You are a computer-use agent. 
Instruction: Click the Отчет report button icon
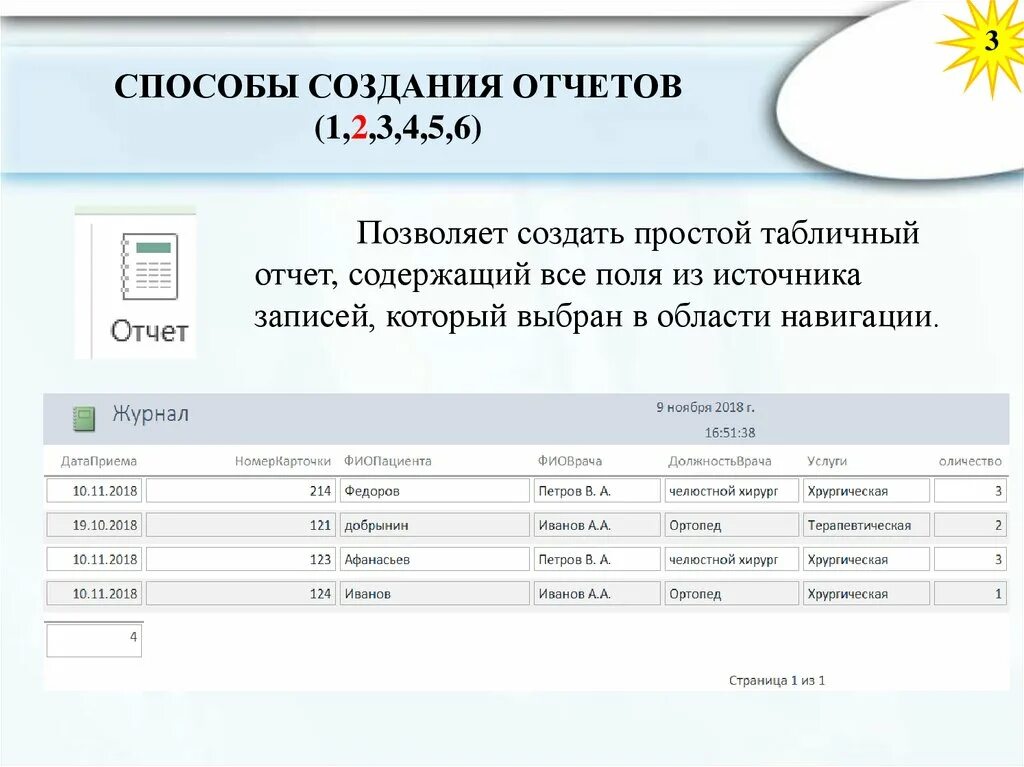point(150,267)
